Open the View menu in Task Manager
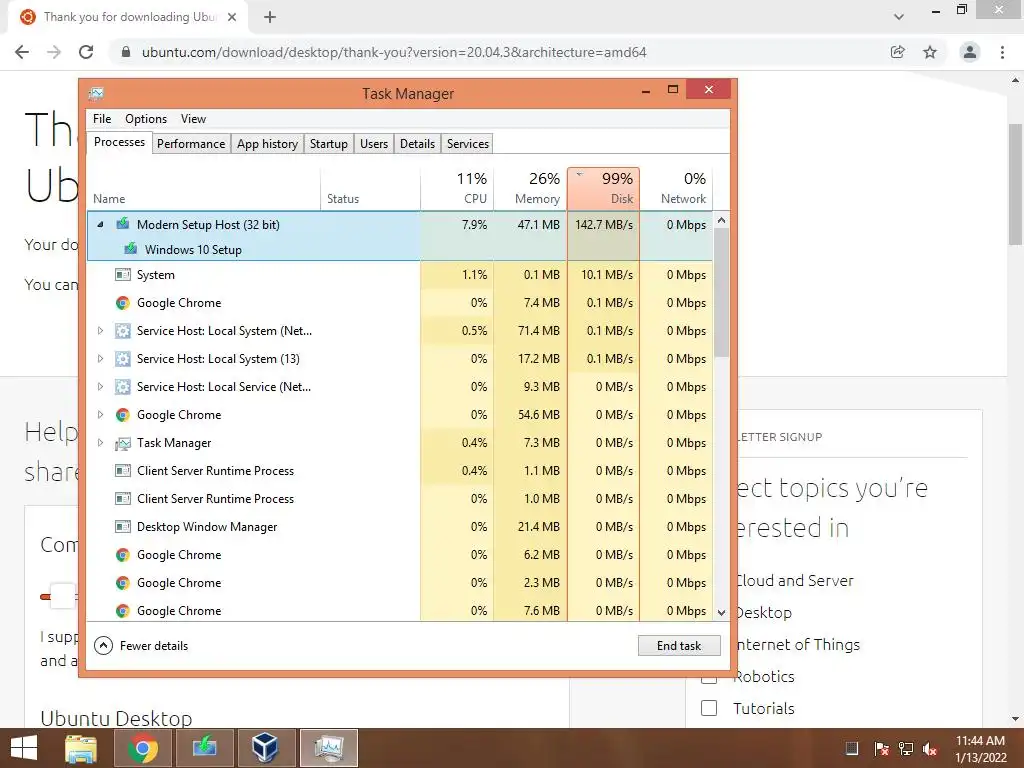This screenshot has height=768, width=1024. (193, 119)
